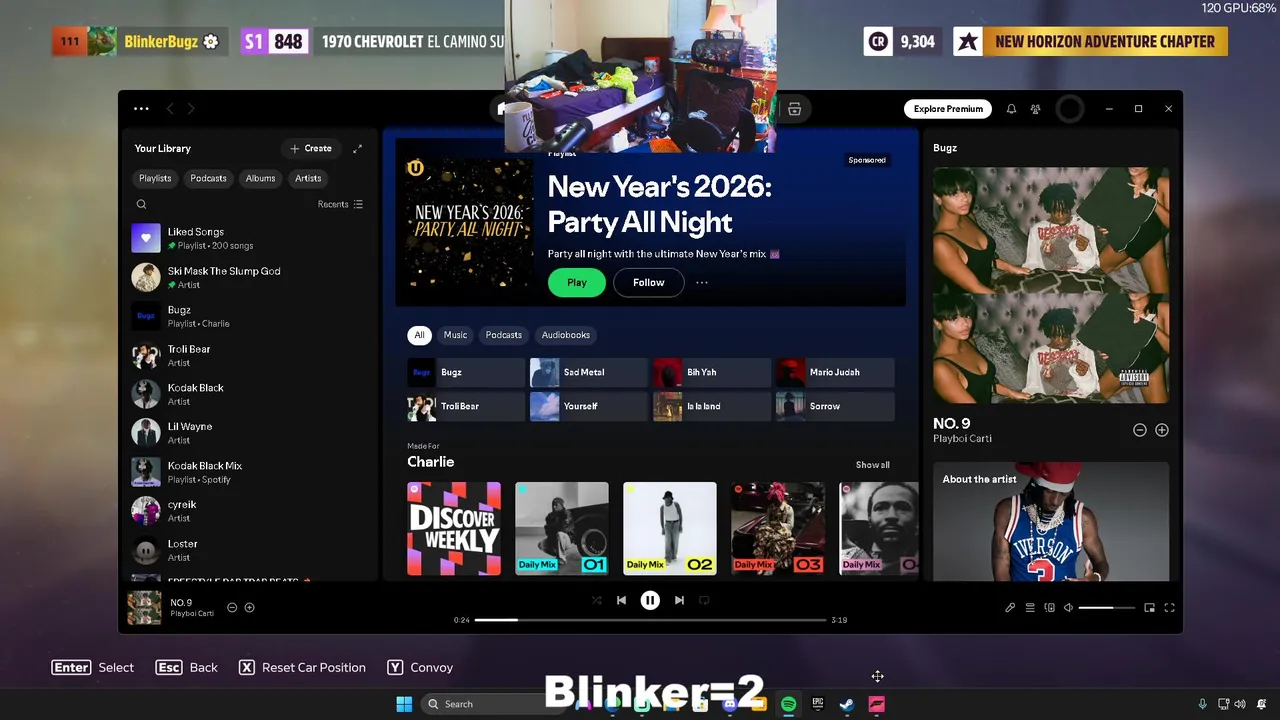
Task: Open more options beside Follow button
Action: [702, 282]
